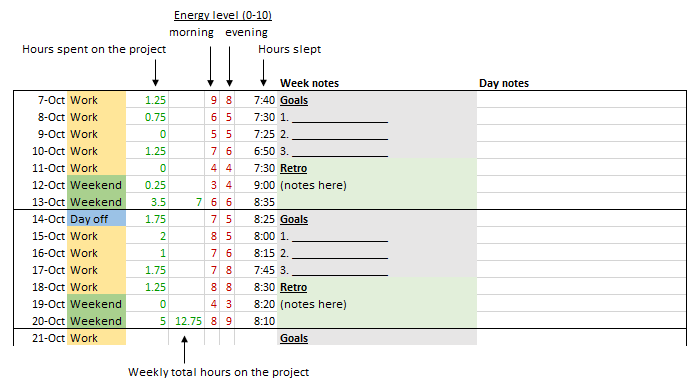
Task: Click the 20-Oct weekly total 12.75 cell
Action: point(187,321)
